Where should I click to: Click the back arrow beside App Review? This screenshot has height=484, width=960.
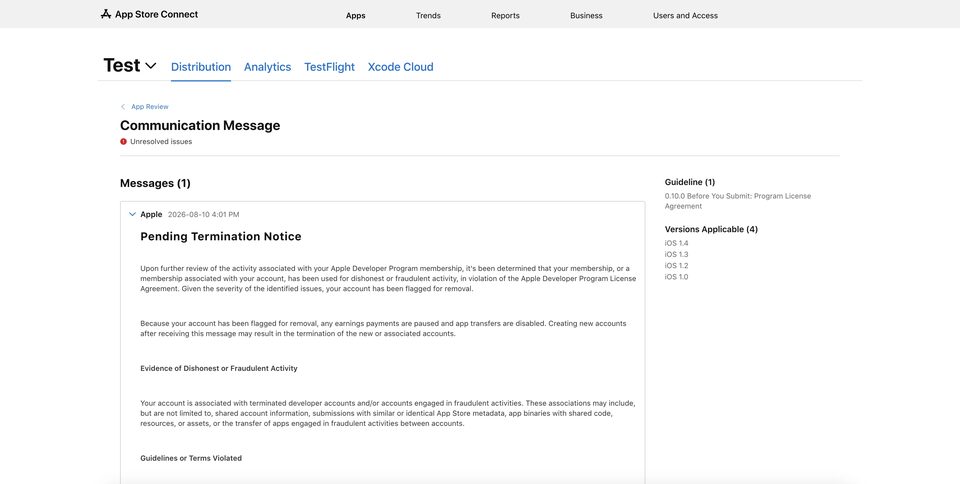[123, 106]
